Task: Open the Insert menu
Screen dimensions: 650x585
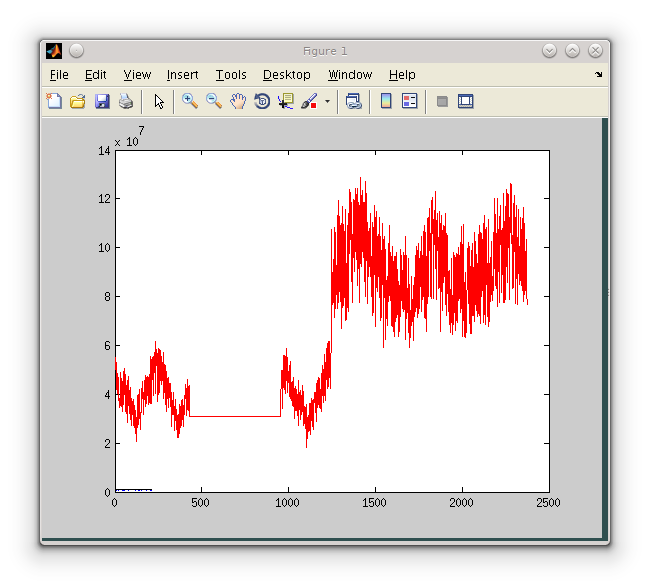Action: [182, 75]
